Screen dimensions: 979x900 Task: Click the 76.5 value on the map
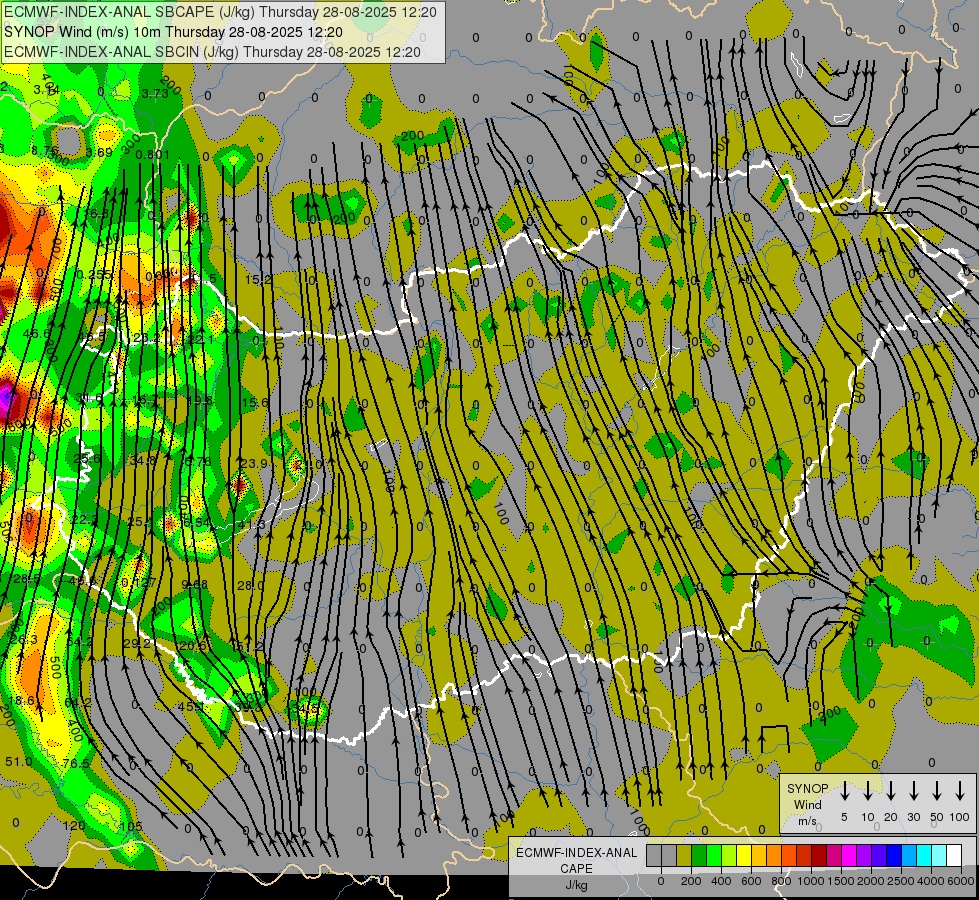[76, 763]
